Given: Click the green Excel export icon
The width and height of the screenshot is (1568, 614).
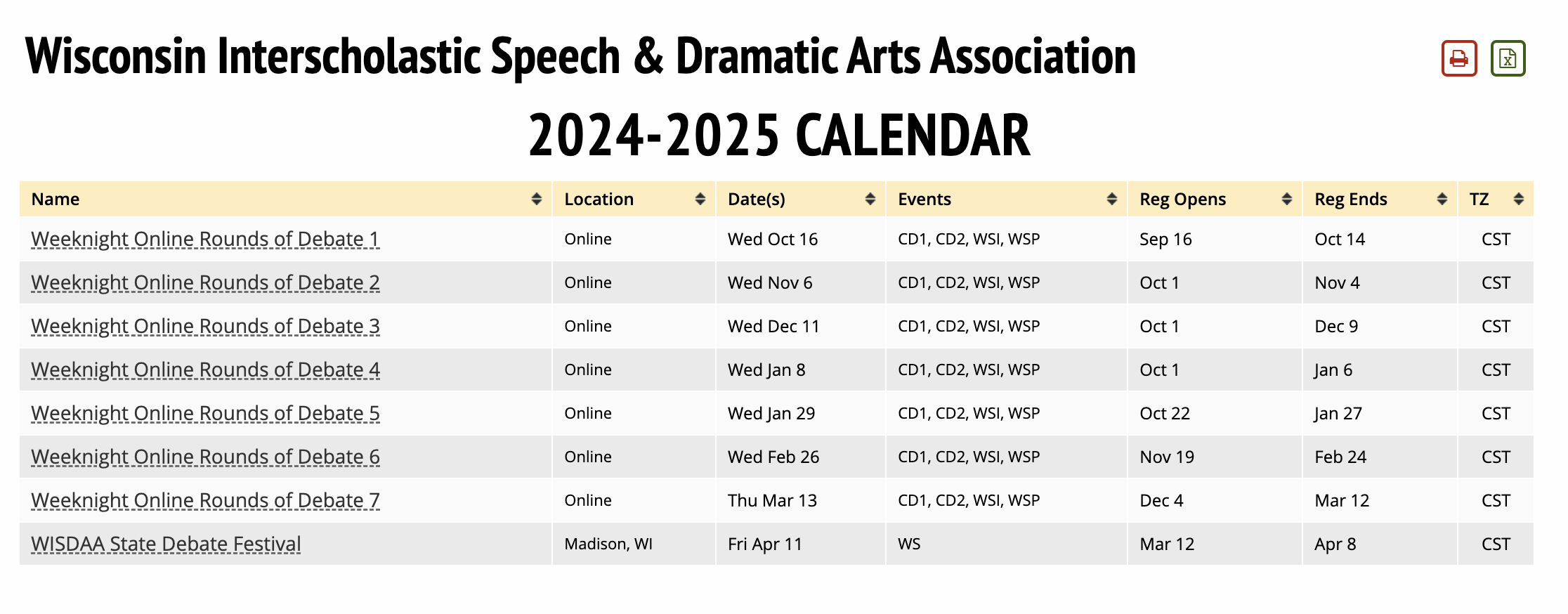Looking at the screenshot, I should [1508, 58].
